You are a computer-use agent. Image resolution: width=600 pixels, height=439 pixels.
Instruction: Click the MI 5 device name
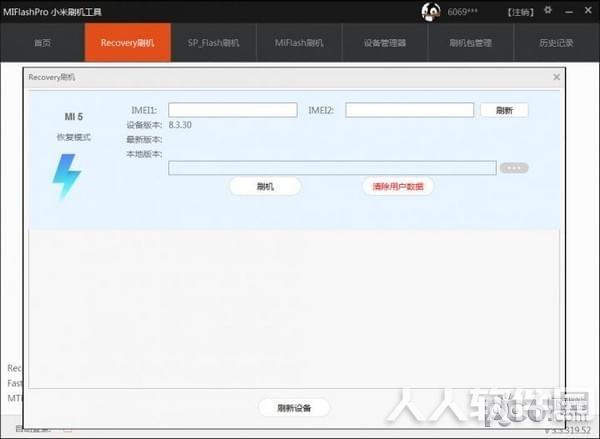73,116
